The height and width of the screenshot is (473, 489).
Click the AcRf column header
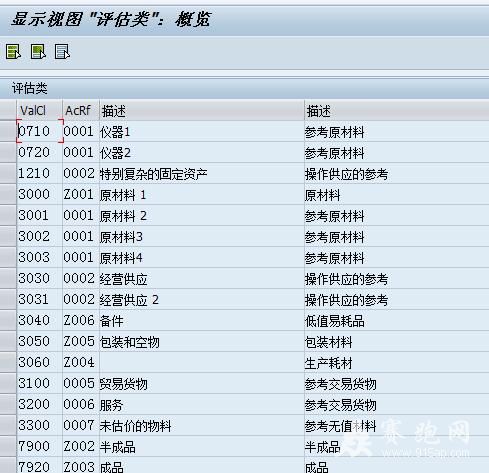81,110
